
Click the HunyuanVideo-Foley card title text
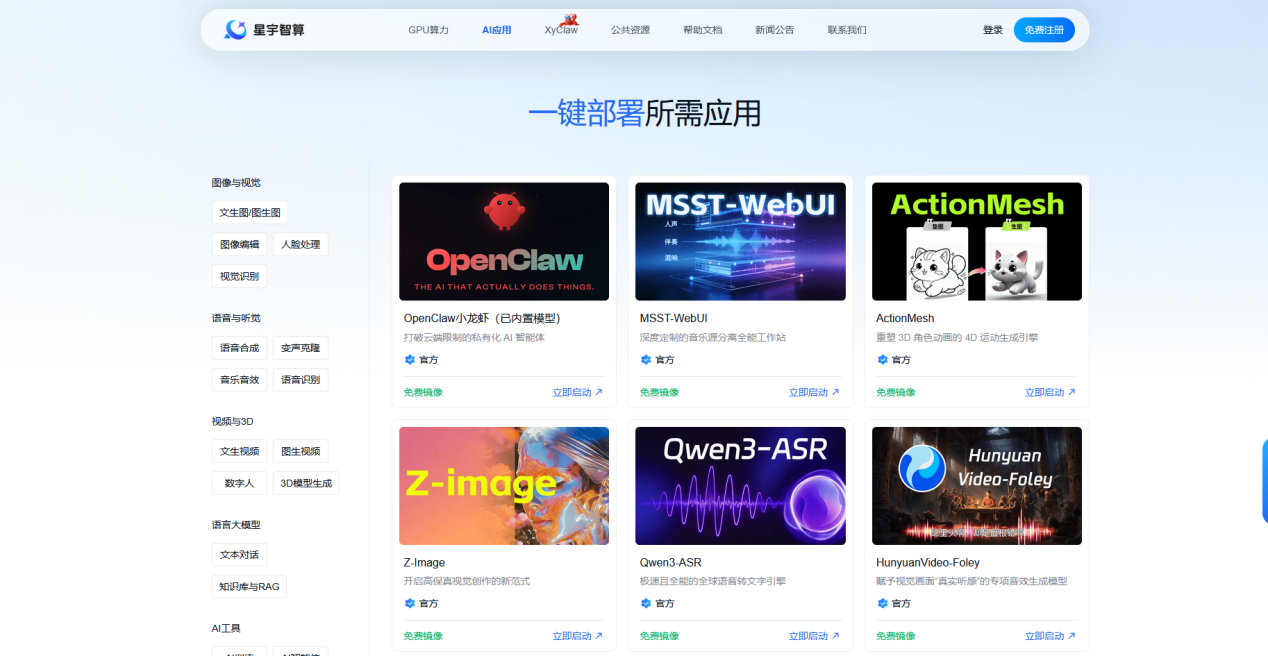tap(928, 563)
